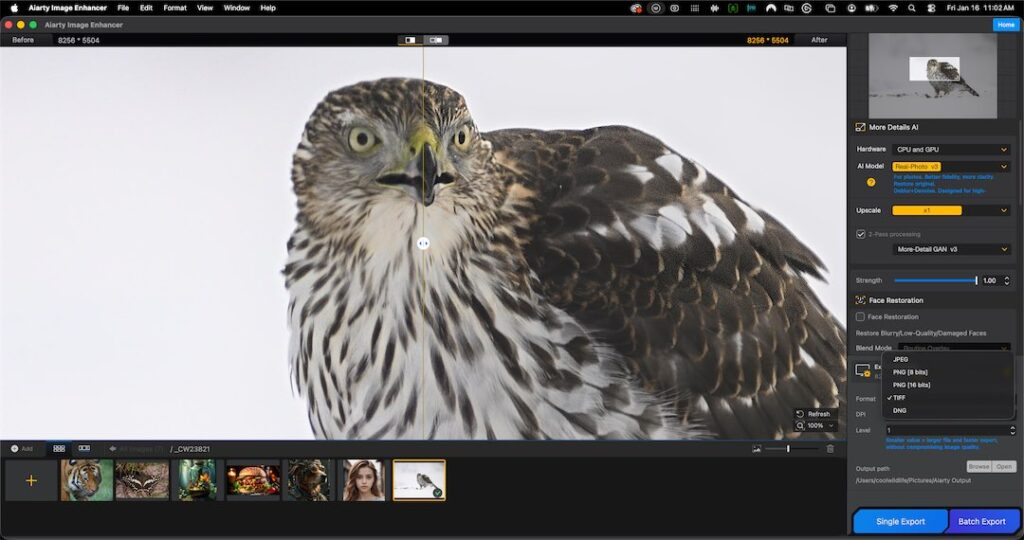Enable the Face Restoration checkbox
Viewport: 1024px width, 540px height.
861,317
